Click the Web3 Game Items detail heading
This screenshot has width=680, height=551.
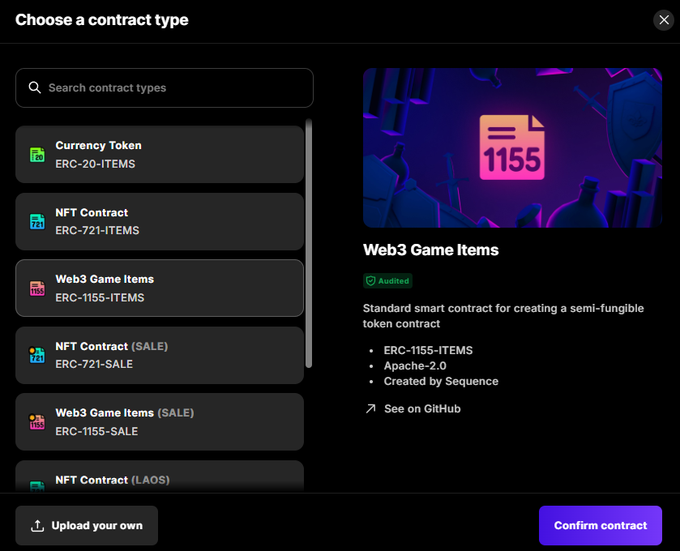pyautogui.click(x=431, y=250)
